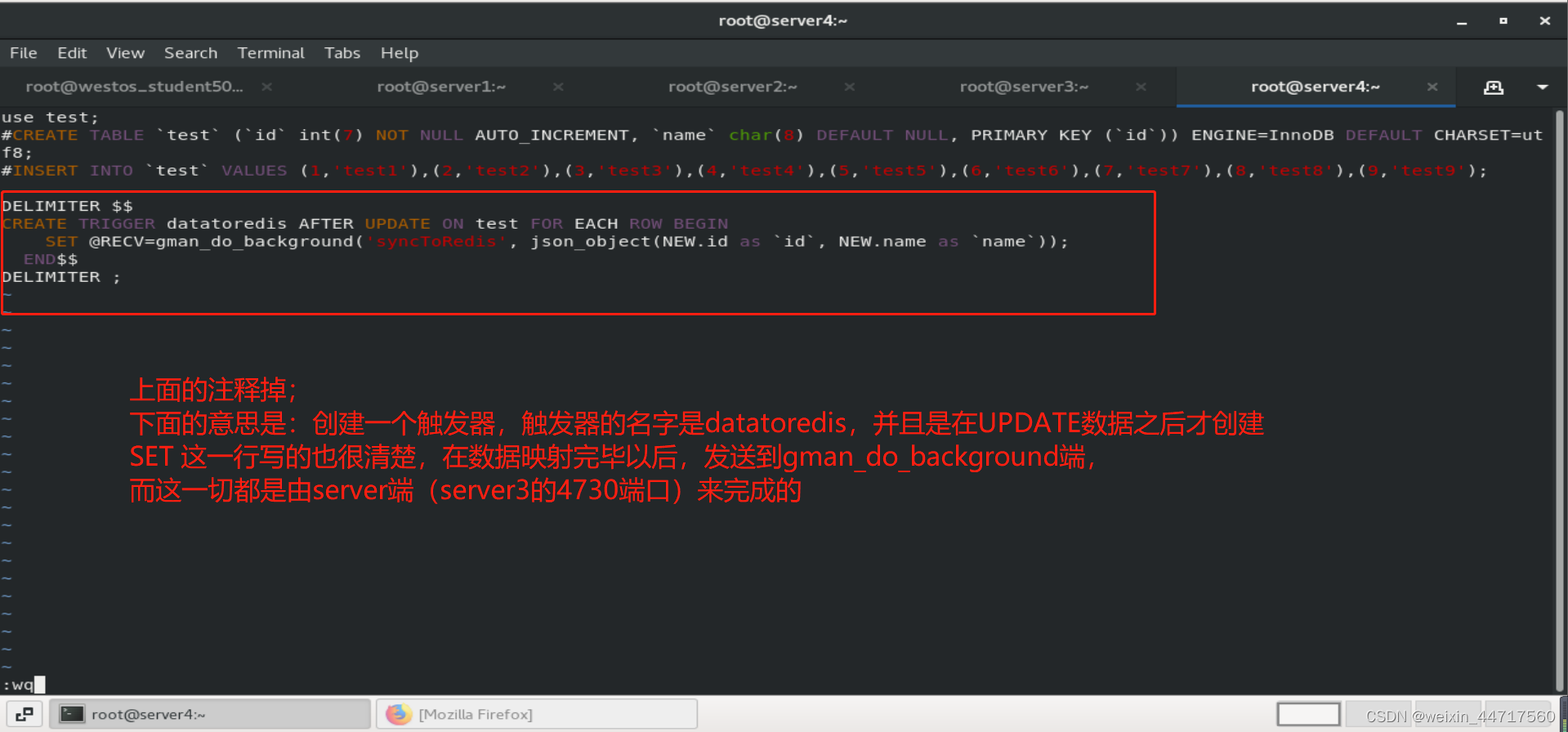Click 'PRIMARY KEY' in CREATE TABLE line
This screenshot has width=1568, height=732.
click(x=1031, y=136)
